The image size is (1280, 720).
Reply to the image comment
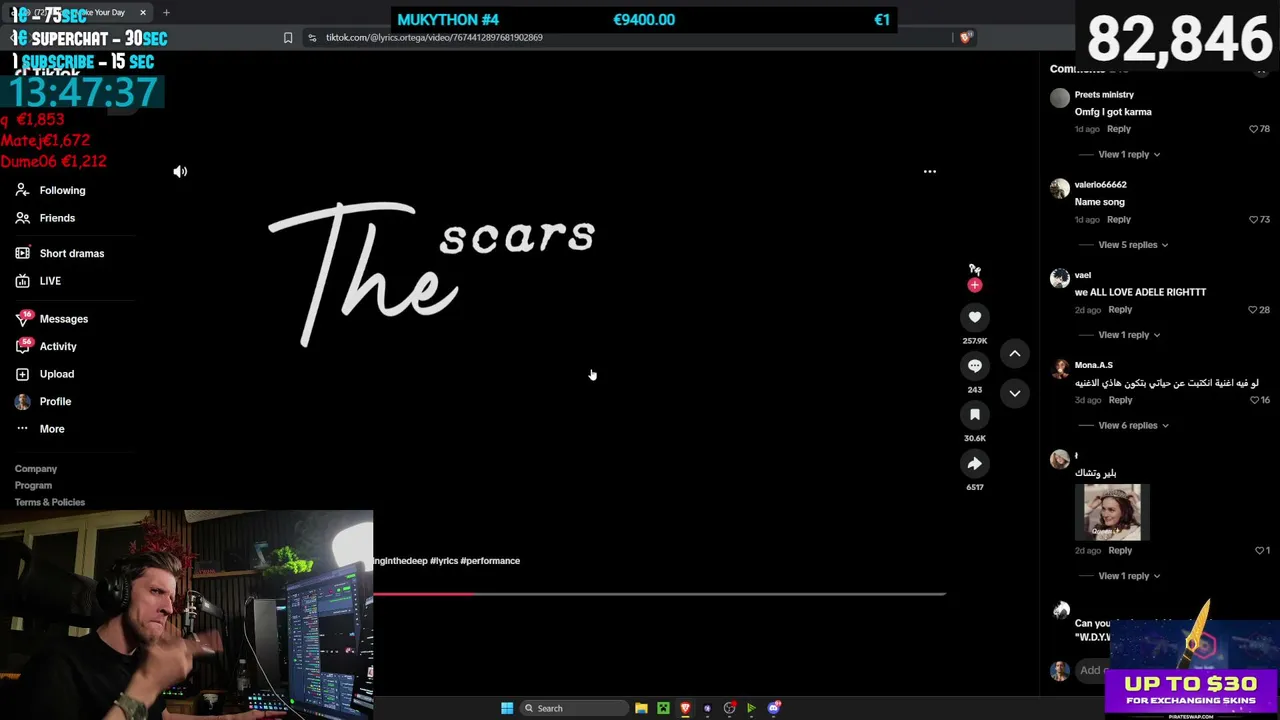pyautogui.click(x=1120, y=550)
